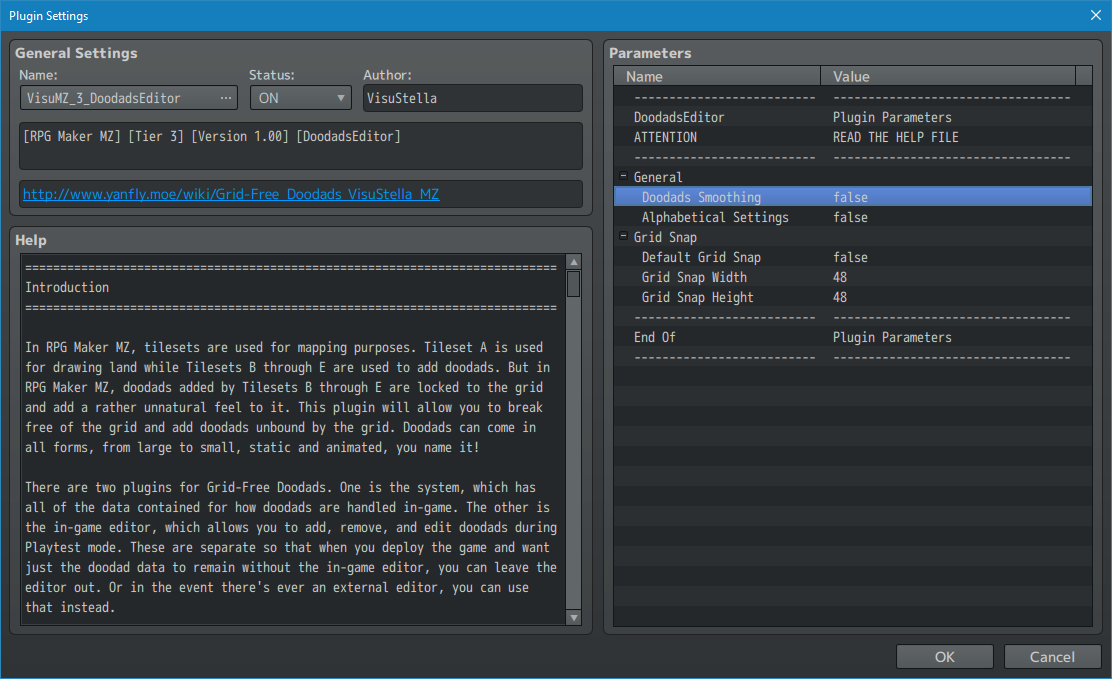Select the Doodads Smoothing parameter row
Image resolution: width=1112 pixels, height=679 pixels.
click(x=852, y=197)
